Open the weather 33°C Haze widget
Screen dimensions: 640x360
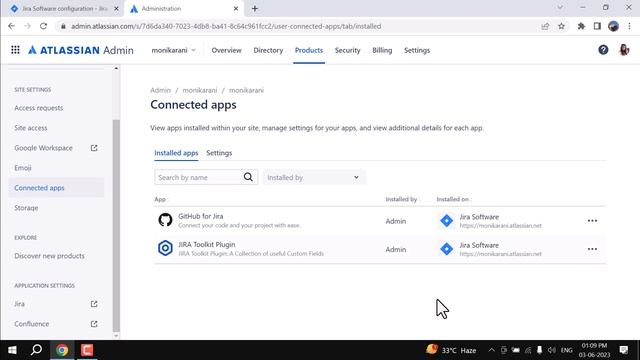pos(451,350)
